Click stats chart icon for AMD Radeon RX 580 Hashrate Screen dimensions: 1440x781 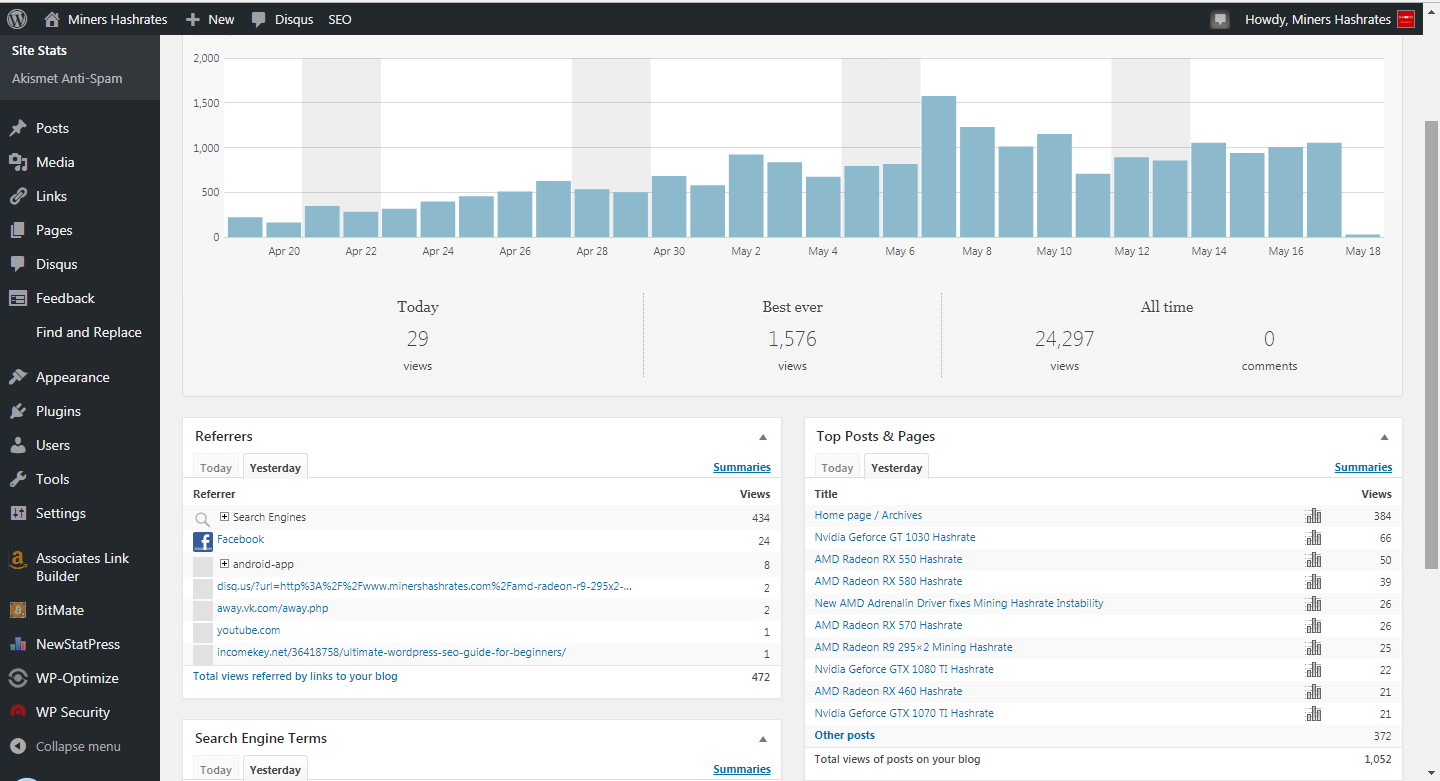tap(1313, 582)
